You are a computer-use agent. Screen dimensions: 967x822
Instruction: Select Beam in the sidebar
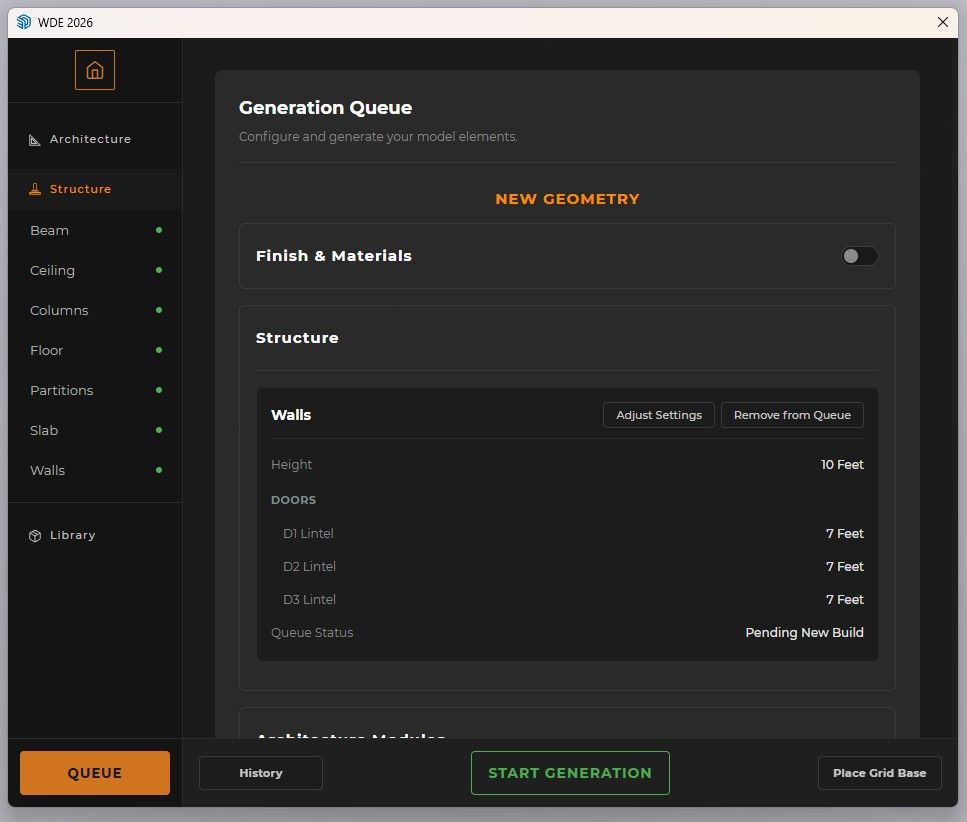click(95, 230)
